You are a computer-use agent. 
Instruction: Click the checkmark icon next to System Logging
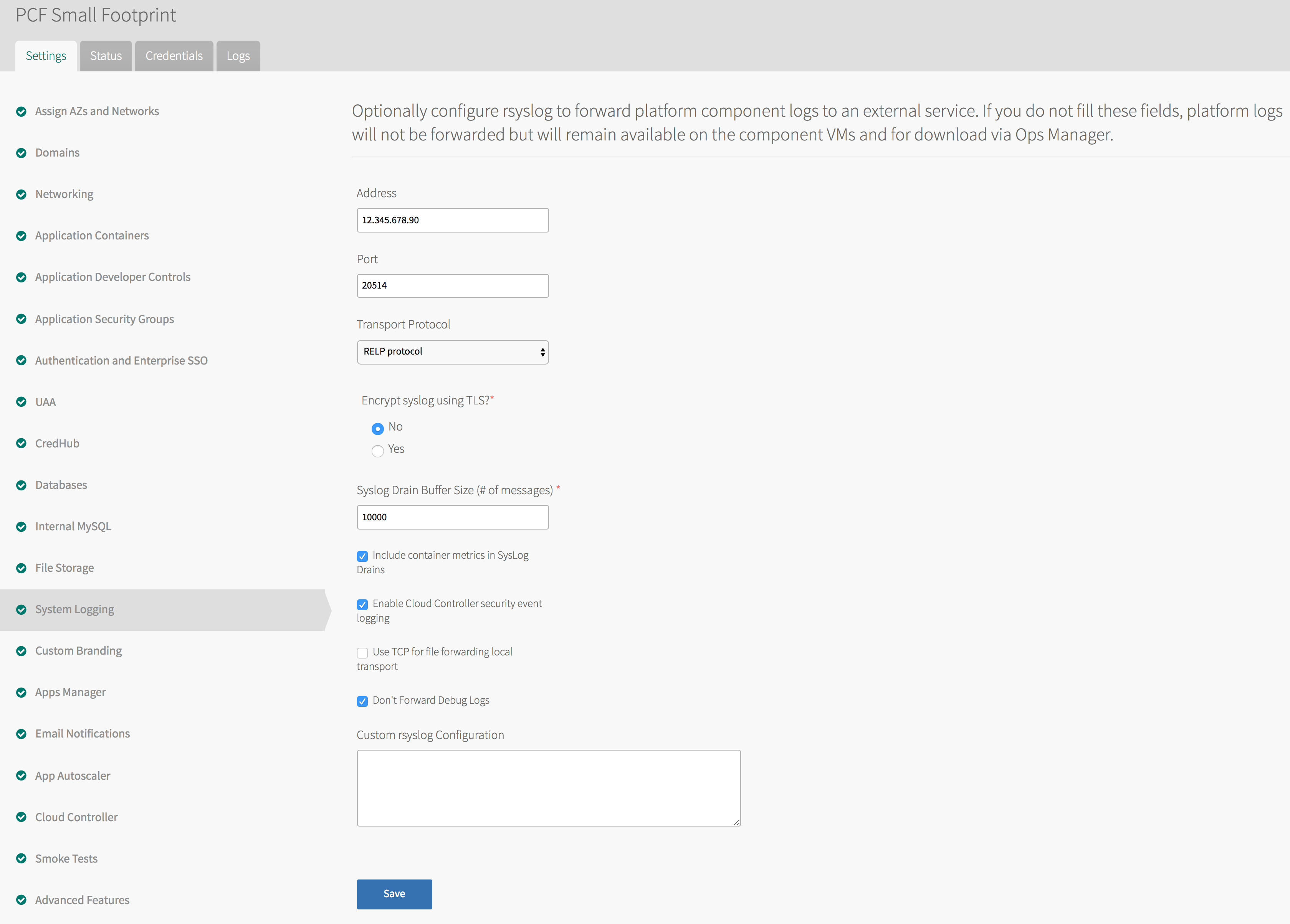(x=21, y=610)
